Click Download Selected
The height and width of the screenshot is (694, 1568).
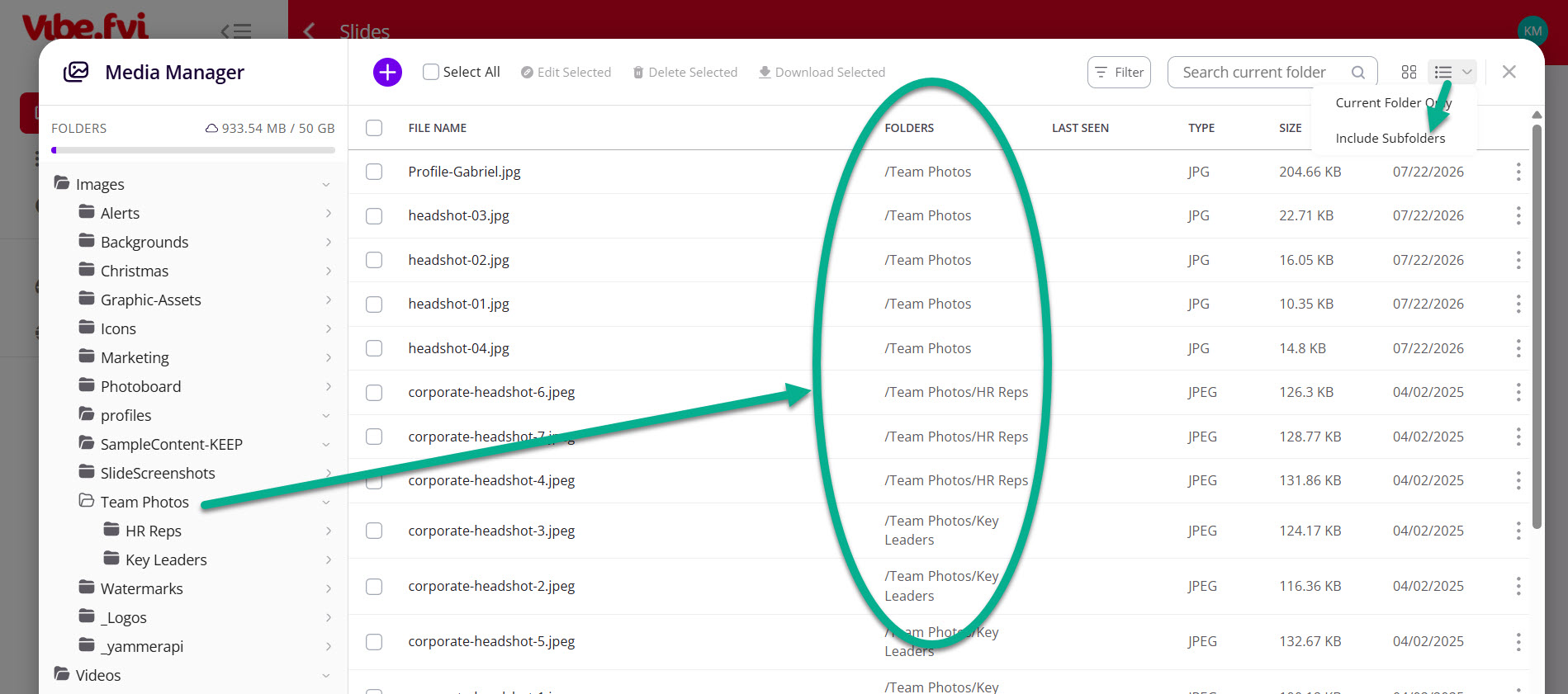click(x=822, y=73)
